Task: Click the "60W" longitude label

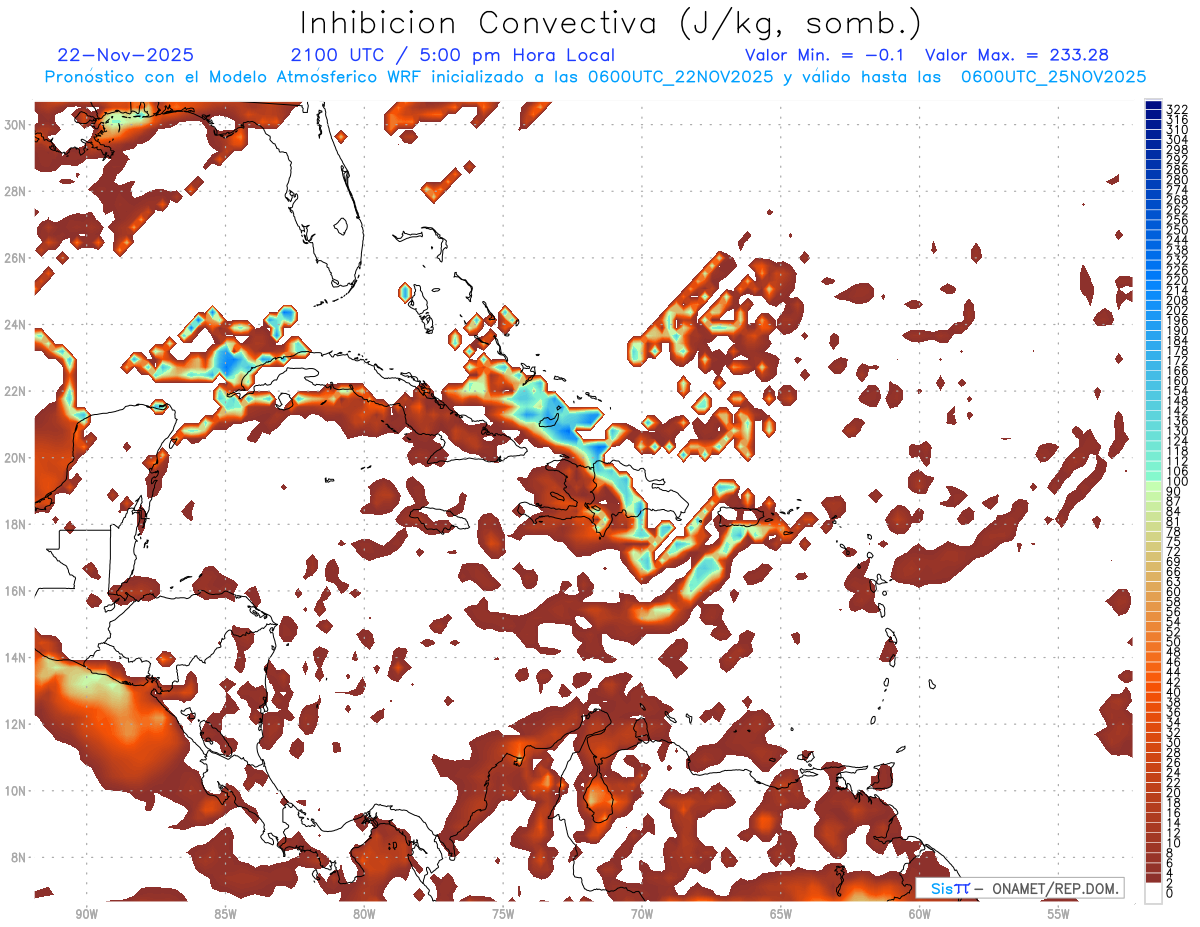Action: tap(920, 914)
